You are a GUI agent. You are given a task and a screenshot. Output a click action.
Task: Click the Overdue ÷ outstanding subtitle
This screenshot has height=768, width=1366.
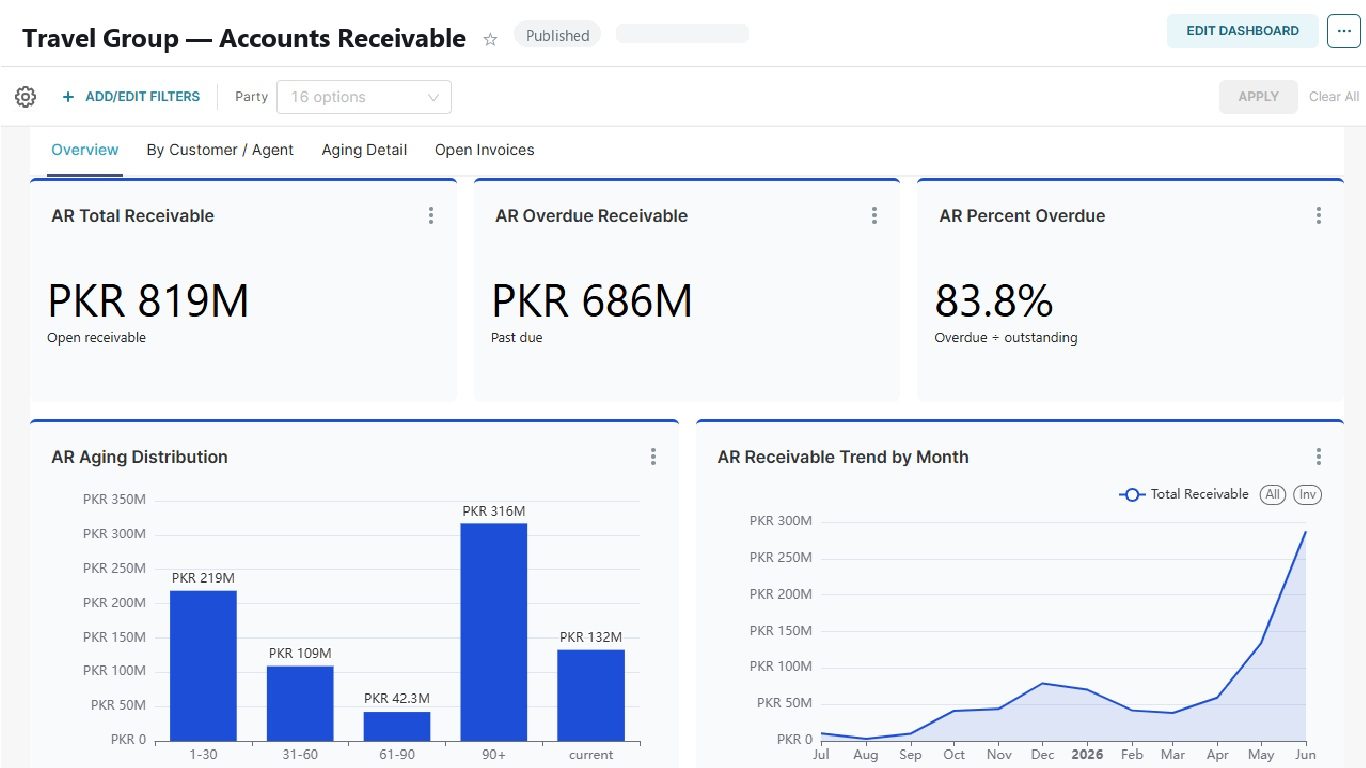pos(1006,338)
